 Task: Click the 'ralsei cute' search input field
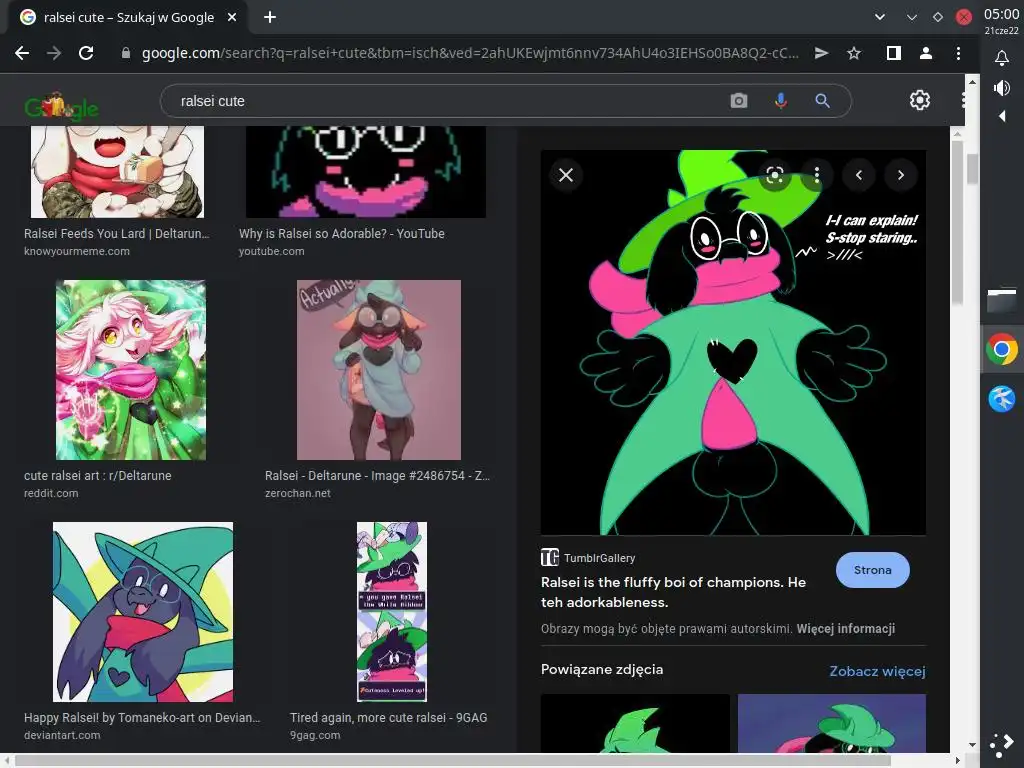pyautogui.click(x=444, y=101)
